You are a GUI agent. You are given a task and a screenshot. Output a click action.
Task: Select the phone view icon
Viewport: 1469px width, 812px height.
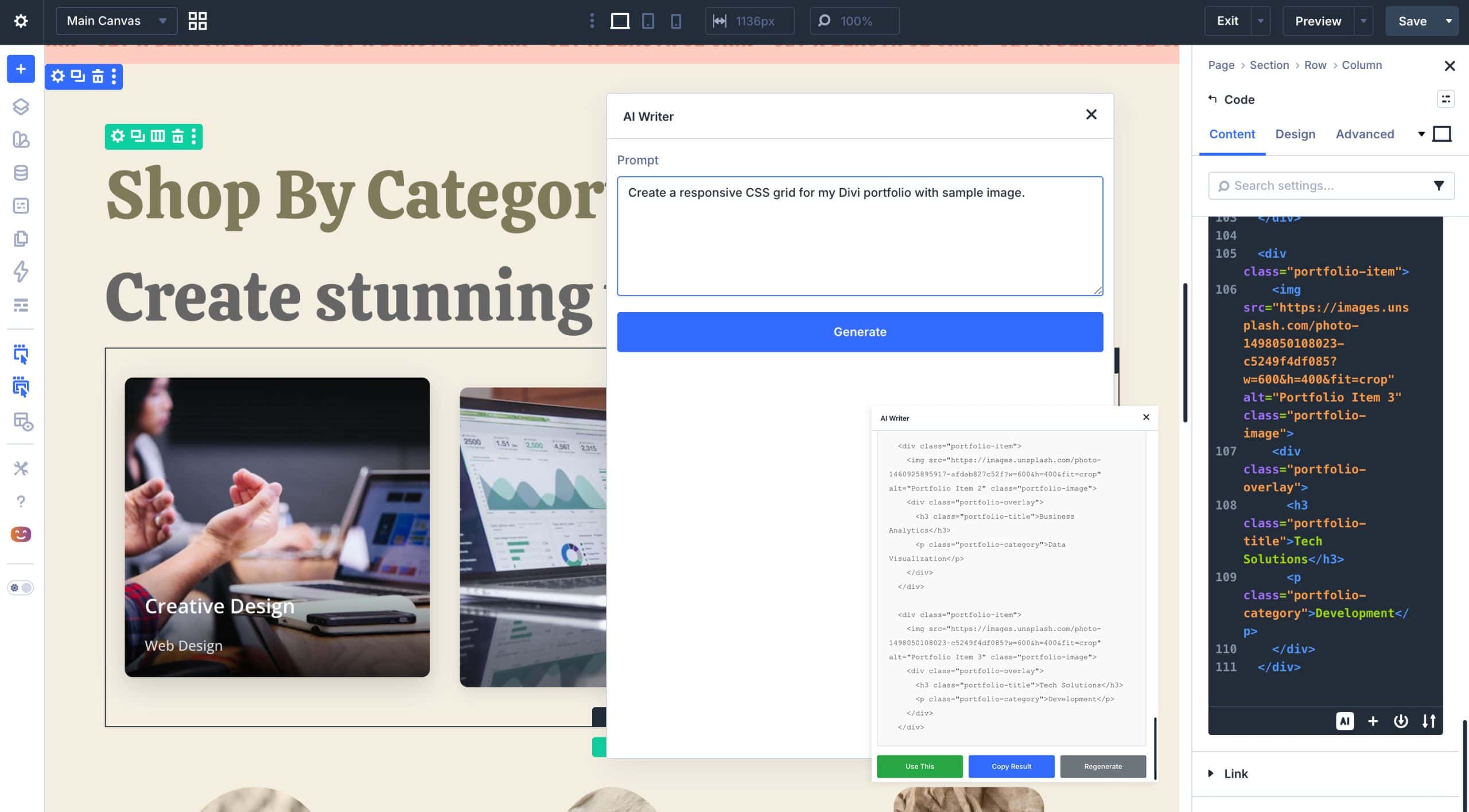pyautogui.click(x=676, y=21)
